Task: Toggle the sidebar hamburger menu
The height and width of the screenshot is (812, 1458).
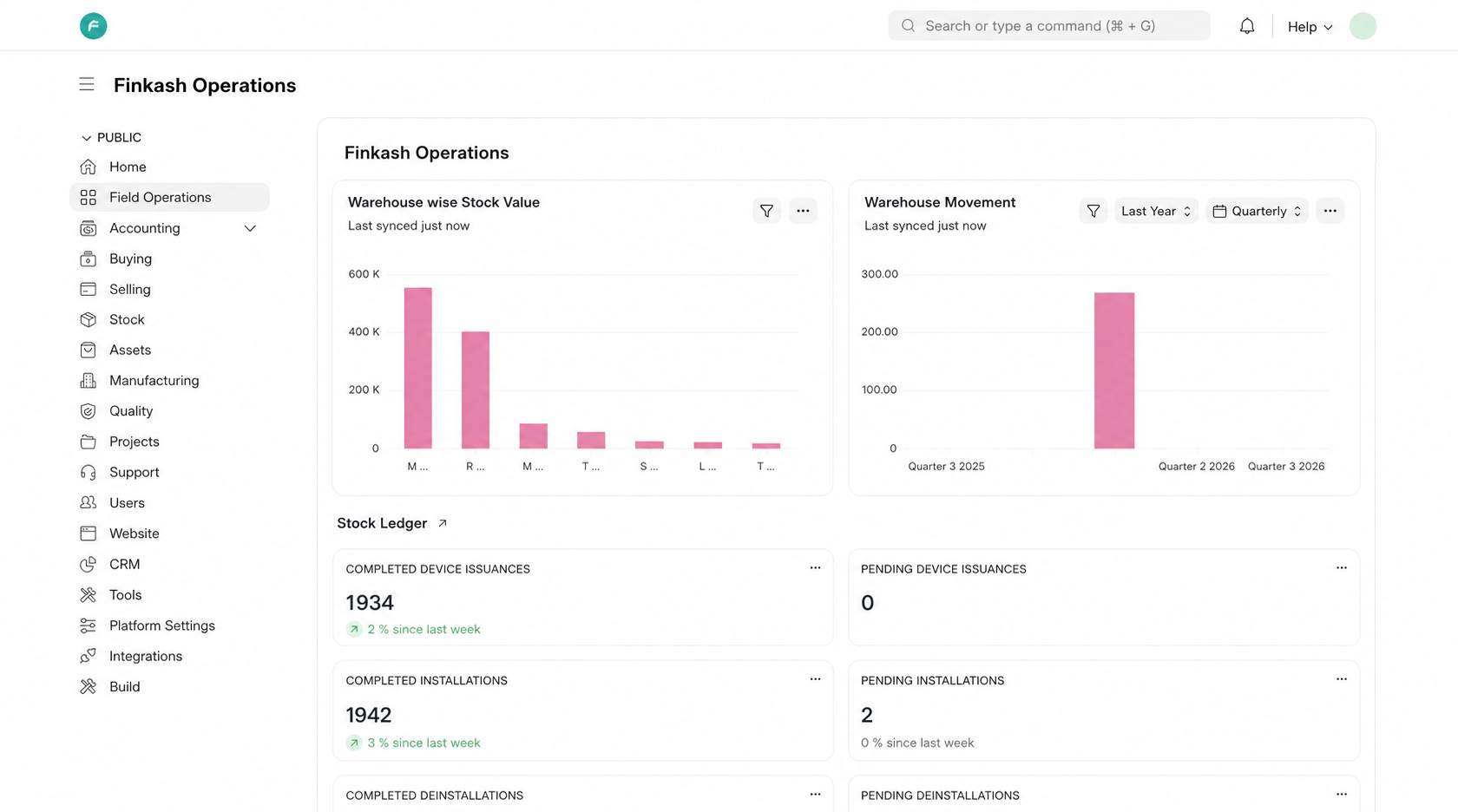Action: pyautogui.click(x=87, y=84)
